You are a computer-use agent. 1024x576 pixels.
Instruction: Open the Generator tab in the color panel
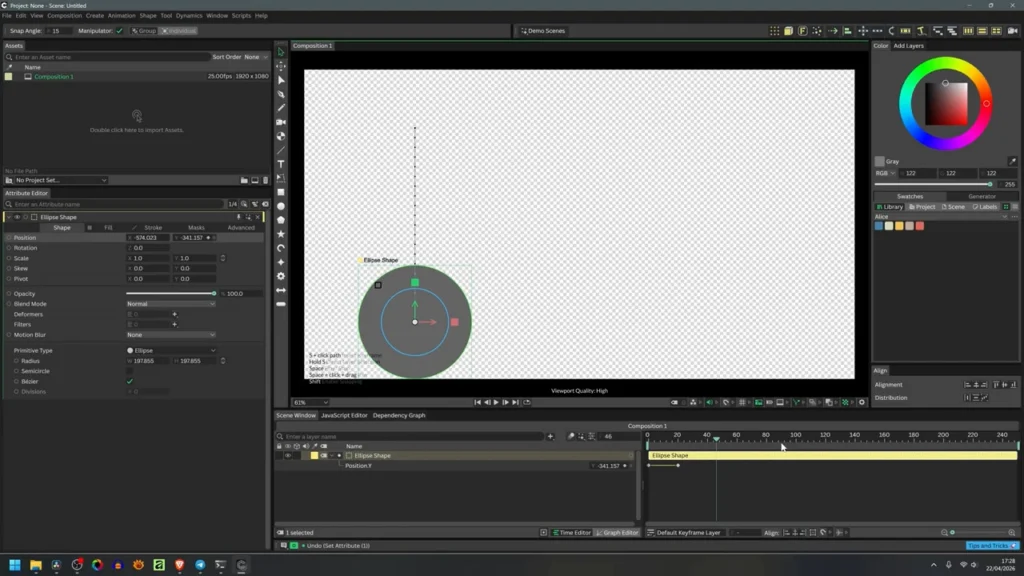point(982,196)
